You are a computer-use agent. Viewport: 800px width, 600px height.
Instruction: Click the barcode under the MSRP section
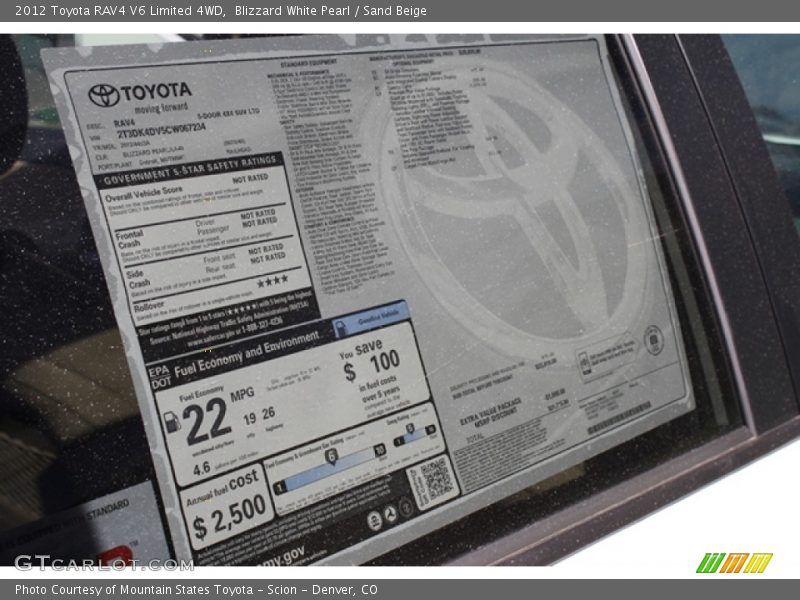(618, 418)
